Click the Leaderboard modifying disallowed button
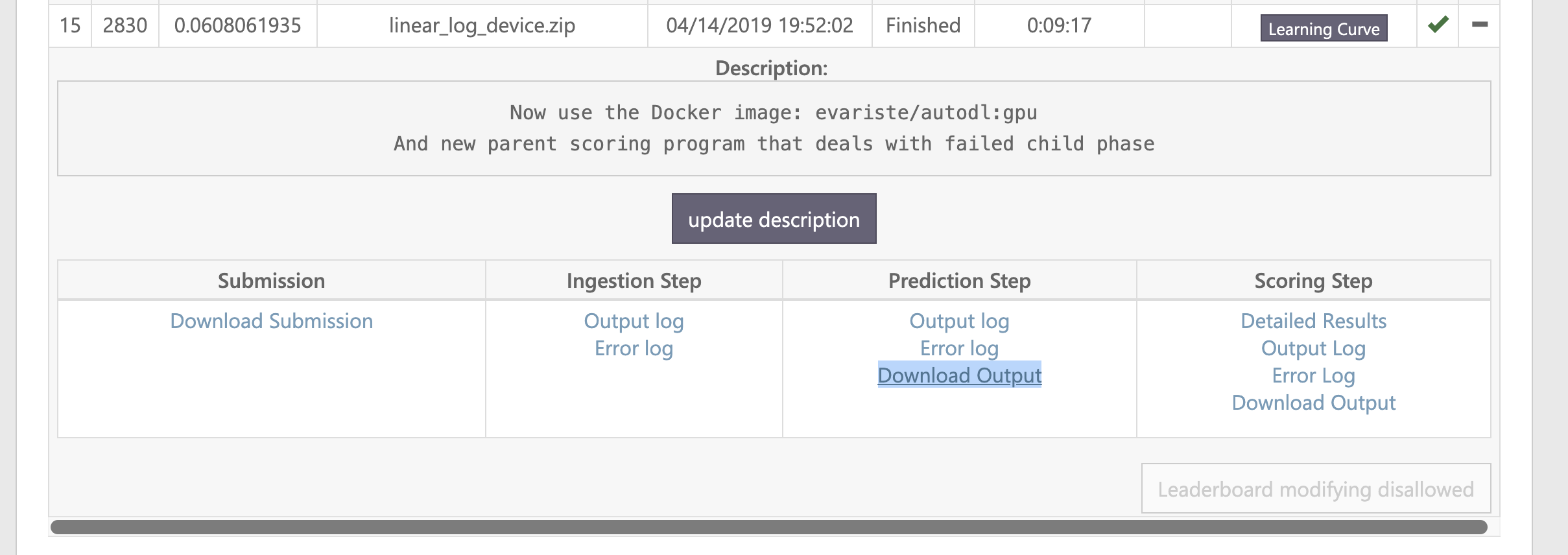This screenshot has height=555, width=1568. (x=1314, y=488)
